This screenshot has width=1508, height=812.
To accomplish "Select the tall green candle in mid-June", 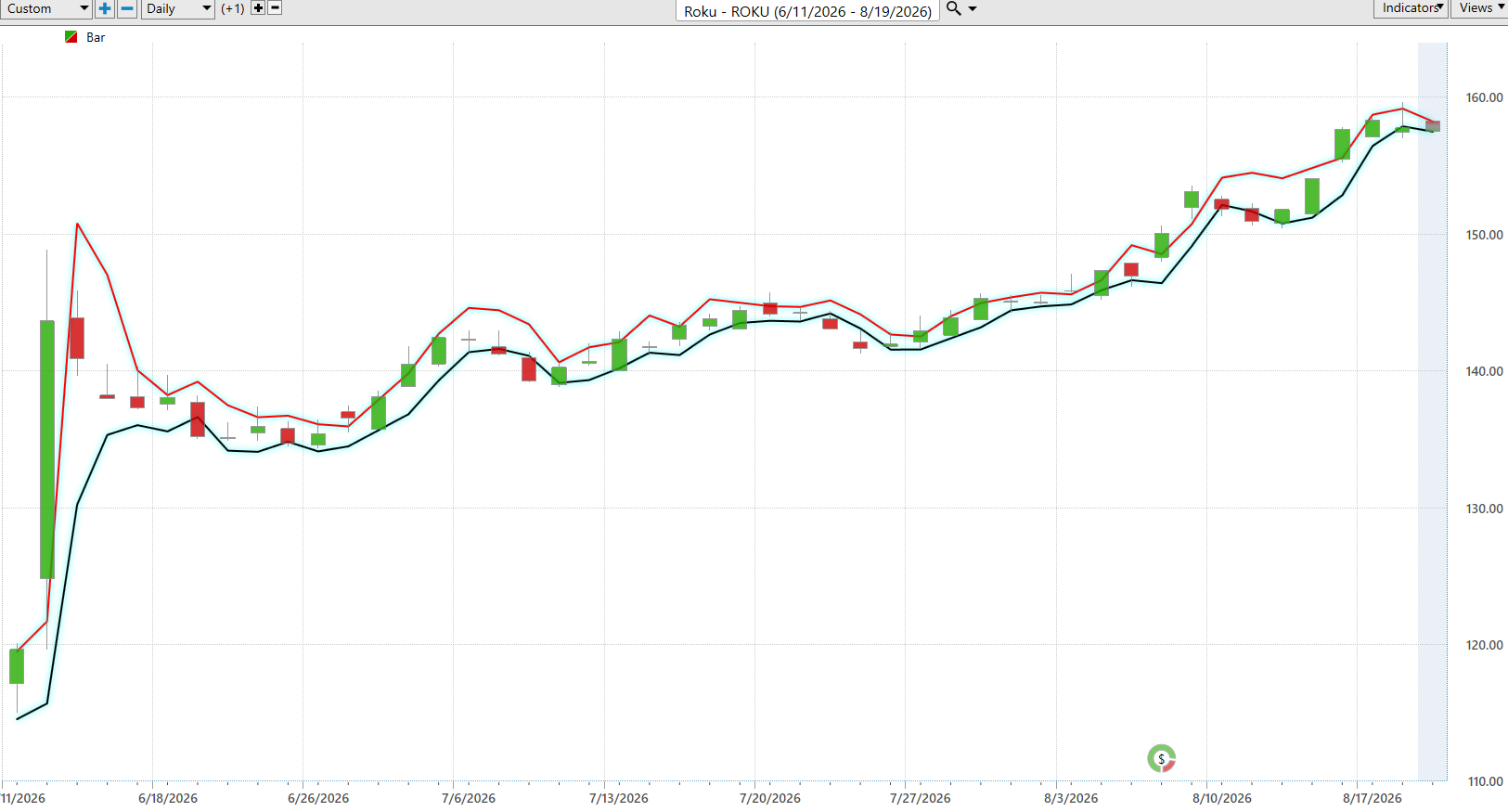I will tap(47, 449).
